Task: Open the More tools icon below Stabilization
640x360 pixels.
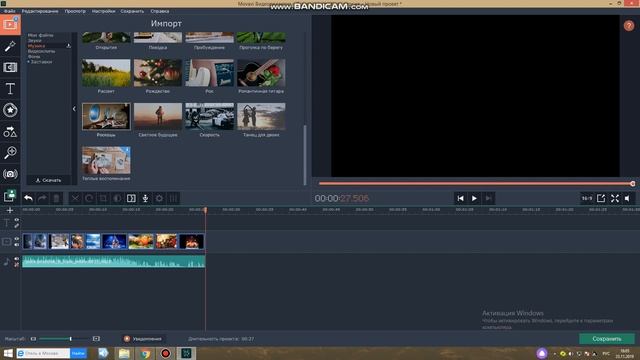Action: [10, 196]
